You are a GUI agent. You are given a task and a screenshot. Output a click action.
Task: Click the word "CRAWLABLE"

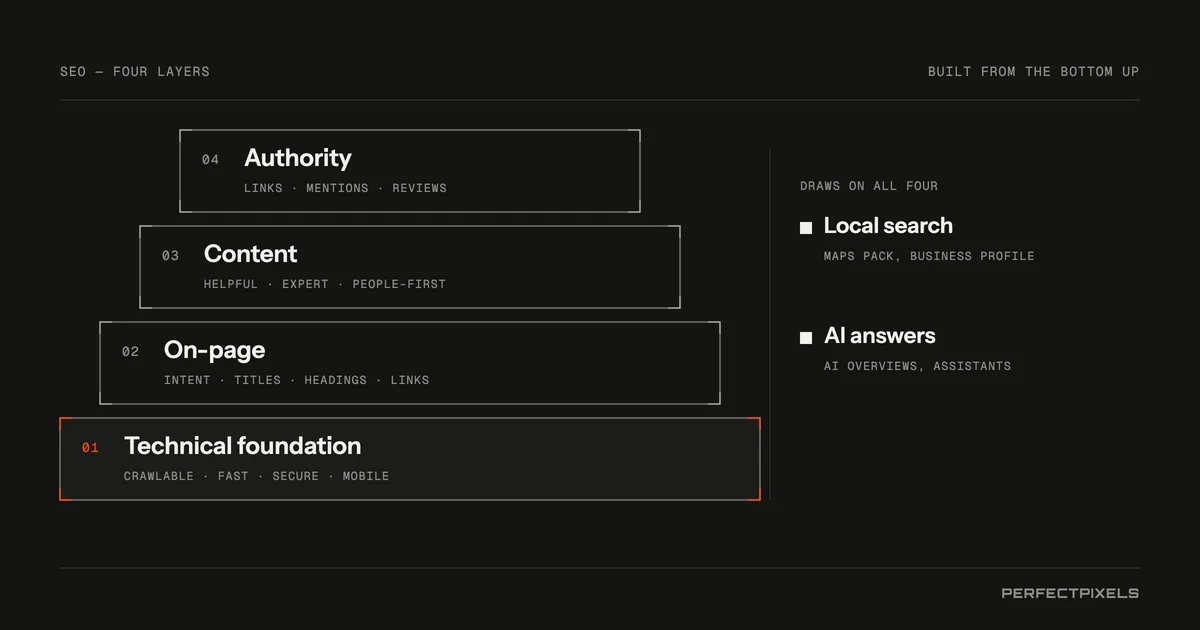coord(159,476)
